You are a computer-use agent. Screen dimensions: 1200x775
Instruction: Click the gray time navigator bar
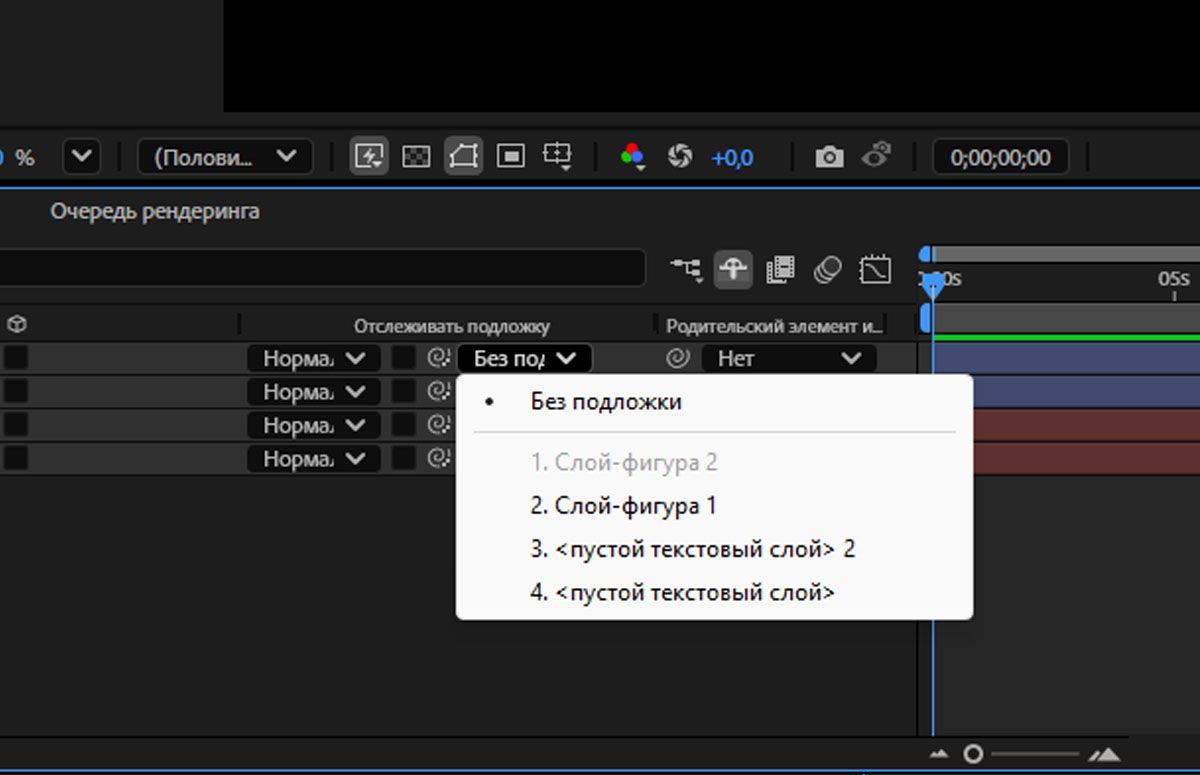click(x=1066, y=255)
